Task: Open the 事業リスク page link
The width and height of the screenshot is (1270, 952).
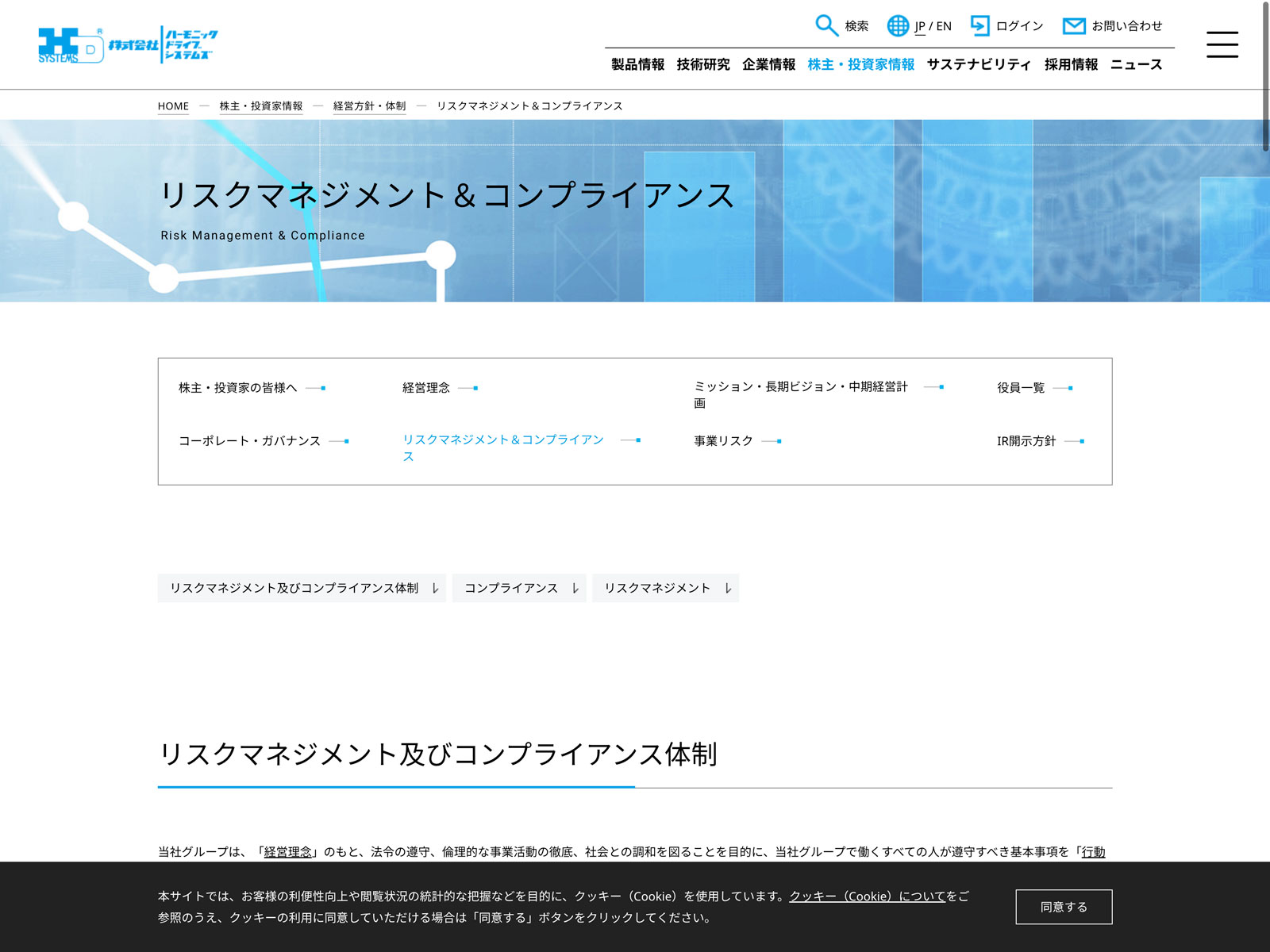Action: pos(723,441)
